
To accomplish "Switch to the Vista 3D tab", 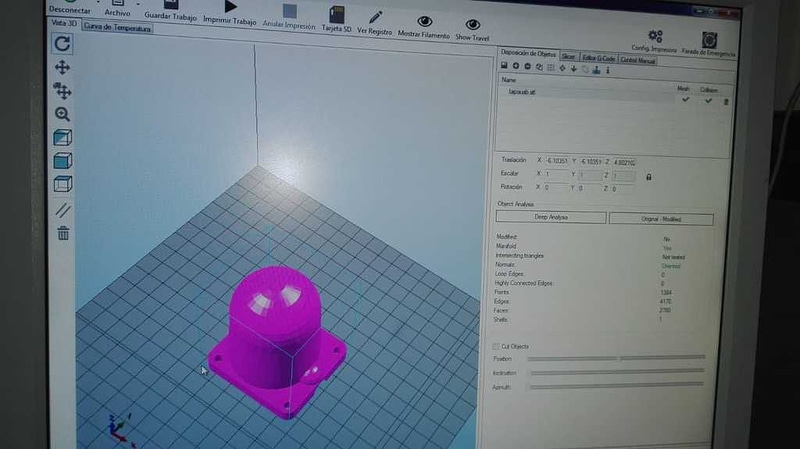I will 64,23.
